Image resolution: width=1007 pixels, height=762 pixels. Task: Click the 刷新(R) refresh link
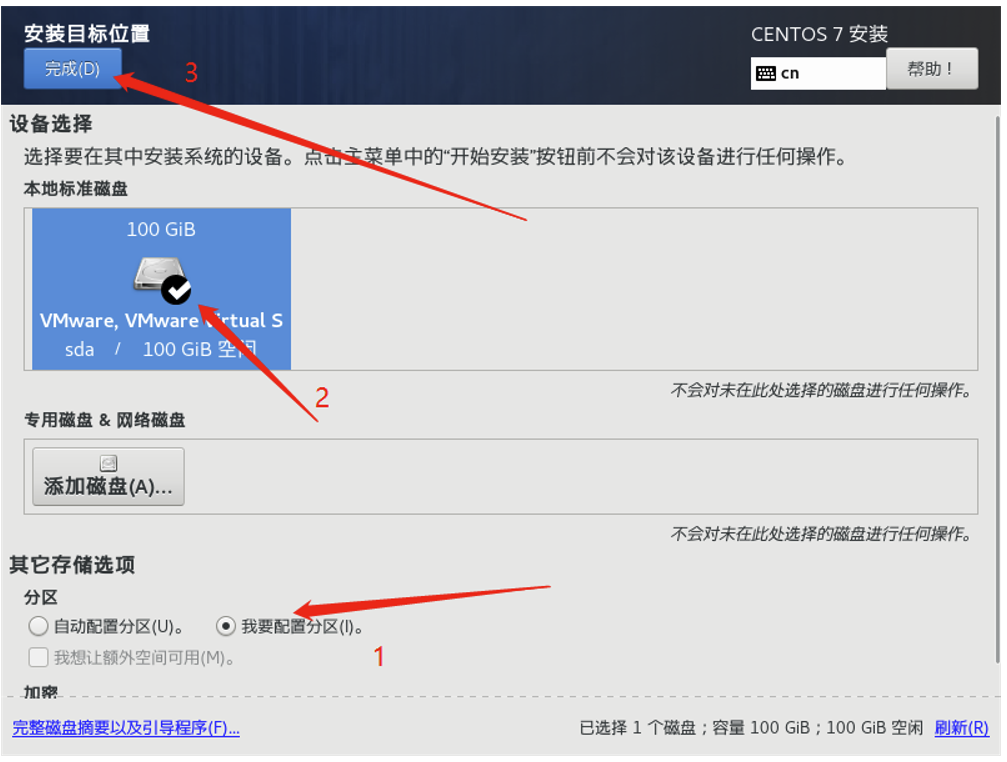pos(961,728)
